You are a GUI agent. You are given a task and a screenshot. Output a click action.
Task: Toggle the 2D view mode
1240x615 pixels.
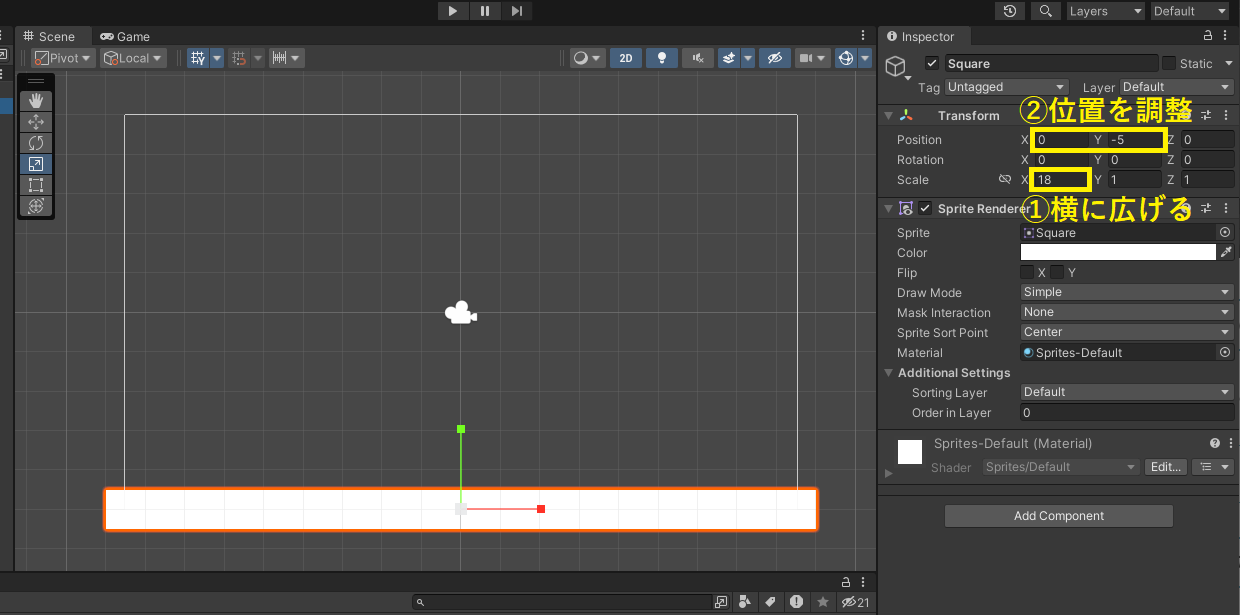tap(625, 57)
